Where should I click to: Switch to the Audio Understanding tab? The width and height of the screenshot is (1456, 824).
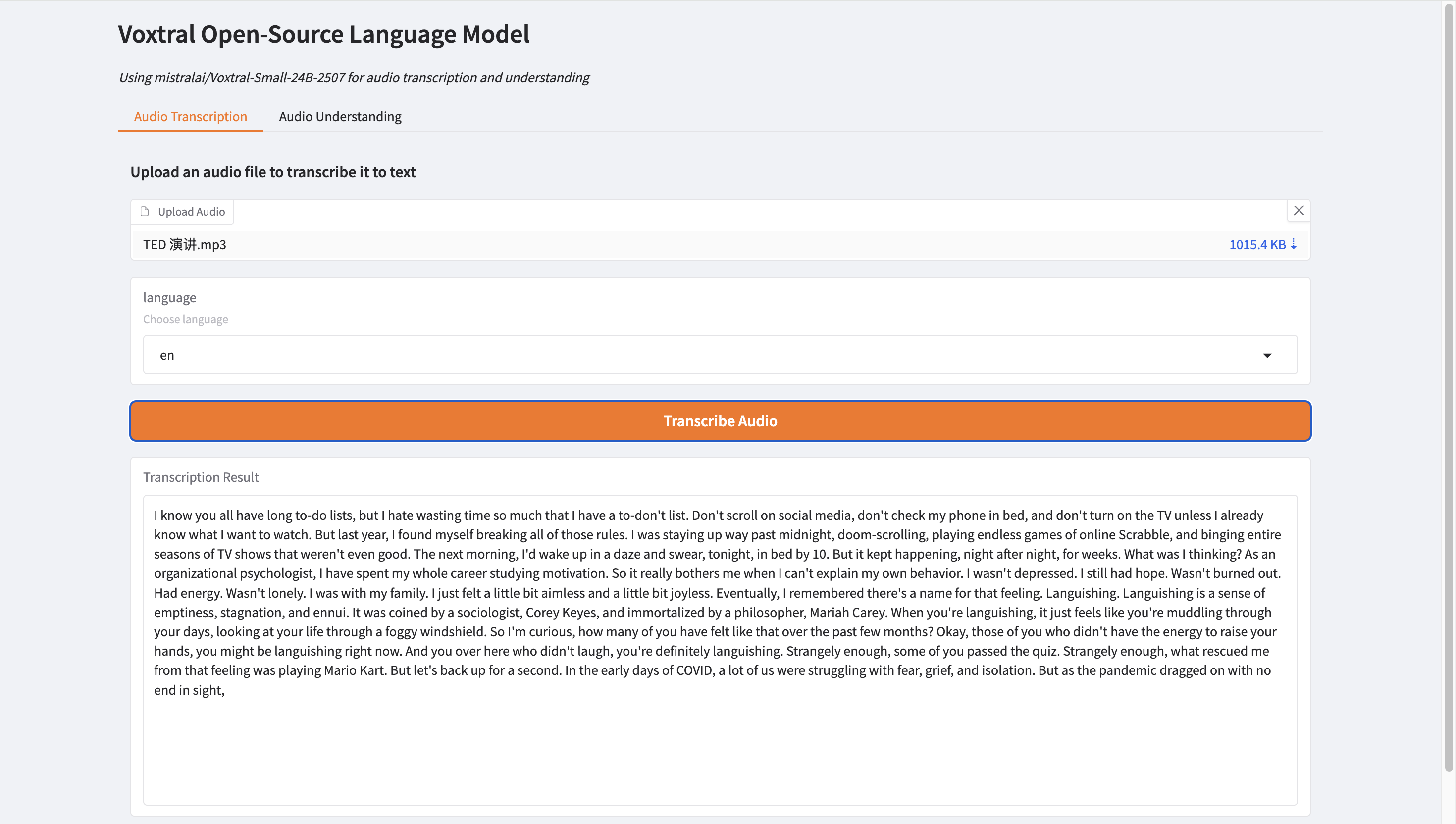pyautogui.click(x=340, y=116)
